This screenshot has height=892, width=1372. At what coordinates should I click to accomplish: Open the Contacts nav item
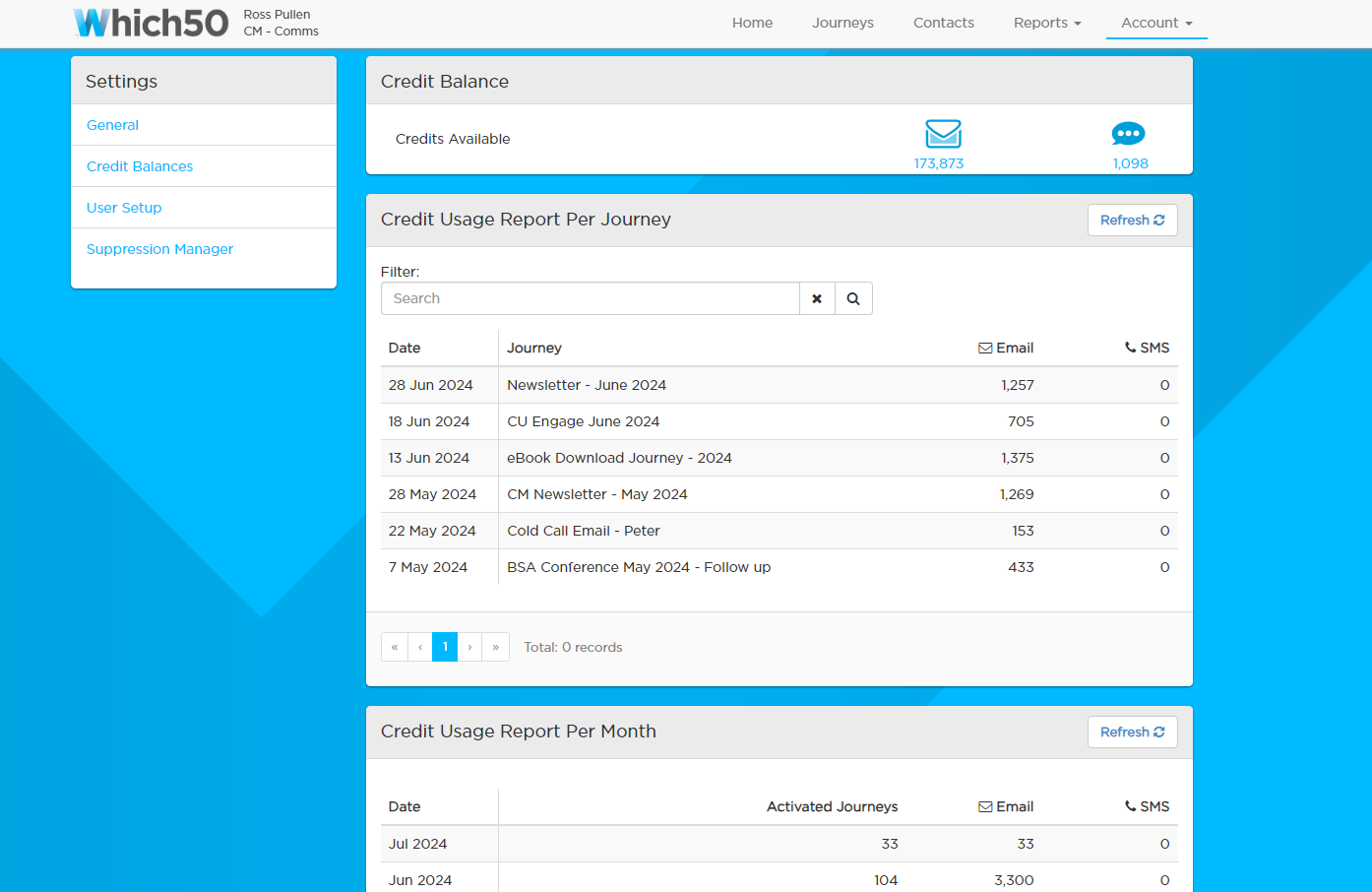(x=944, y=23)
